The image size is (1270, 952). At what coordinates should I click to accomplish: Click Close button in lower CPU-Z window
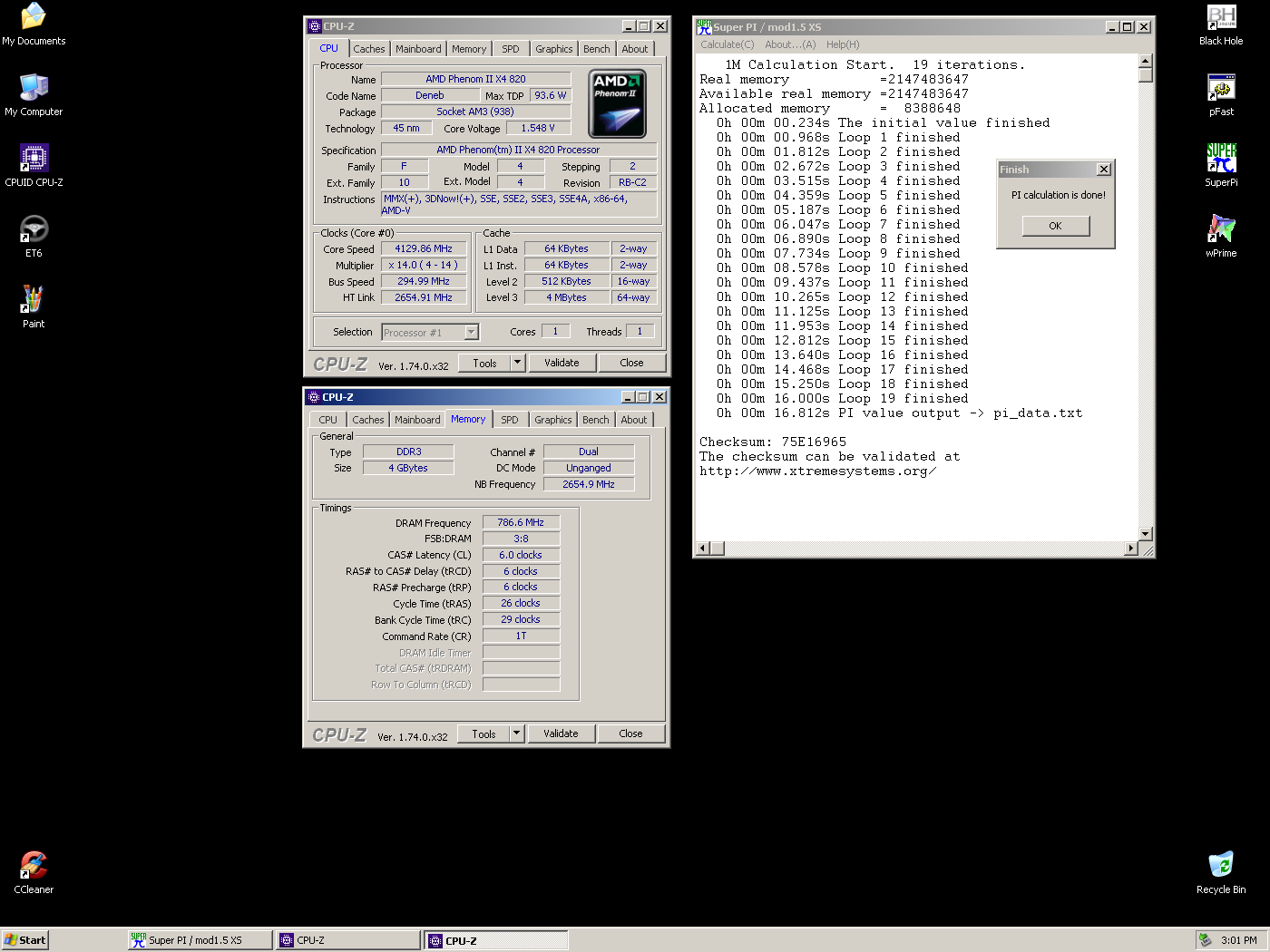630,733
